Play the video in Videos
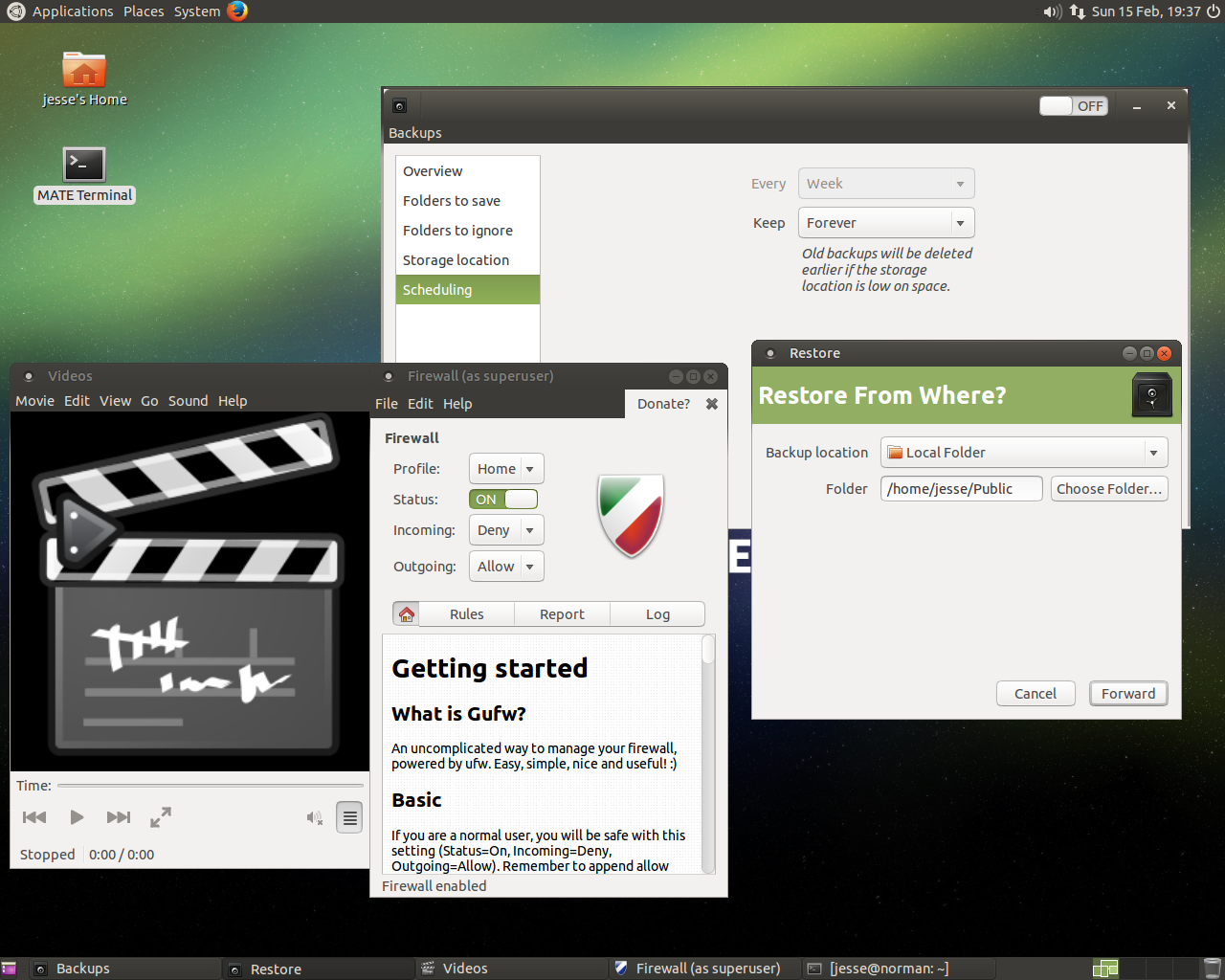Viewport: 1225px width, 980px height. (77, 817)
